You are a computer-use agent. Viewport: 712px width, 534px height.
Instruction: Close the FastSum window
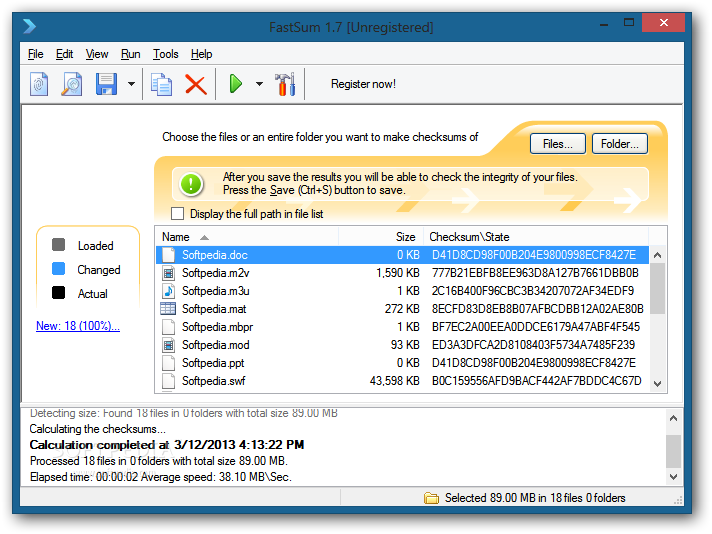pyautogui.click(x=663, y=23)
